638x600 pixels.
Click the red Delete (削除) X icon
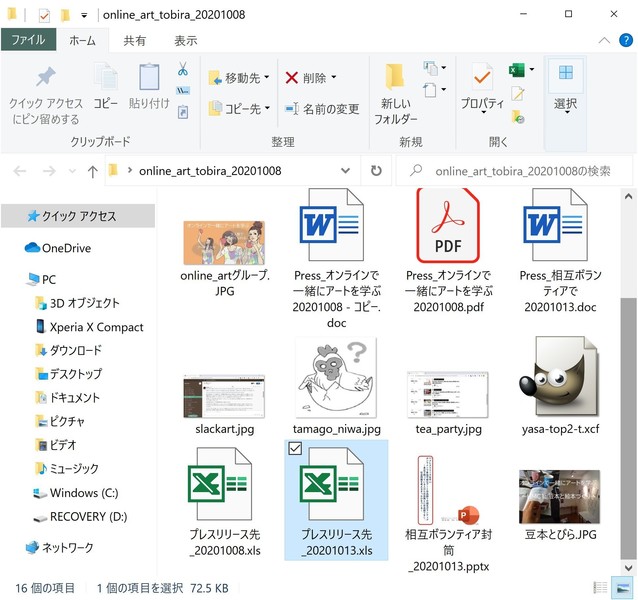point(292,77)
